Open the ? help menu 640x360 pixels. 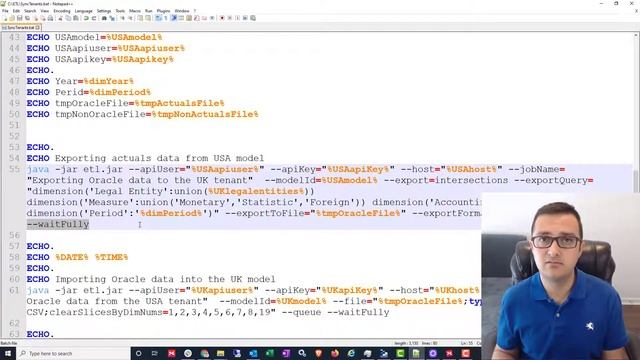point(195,11)
